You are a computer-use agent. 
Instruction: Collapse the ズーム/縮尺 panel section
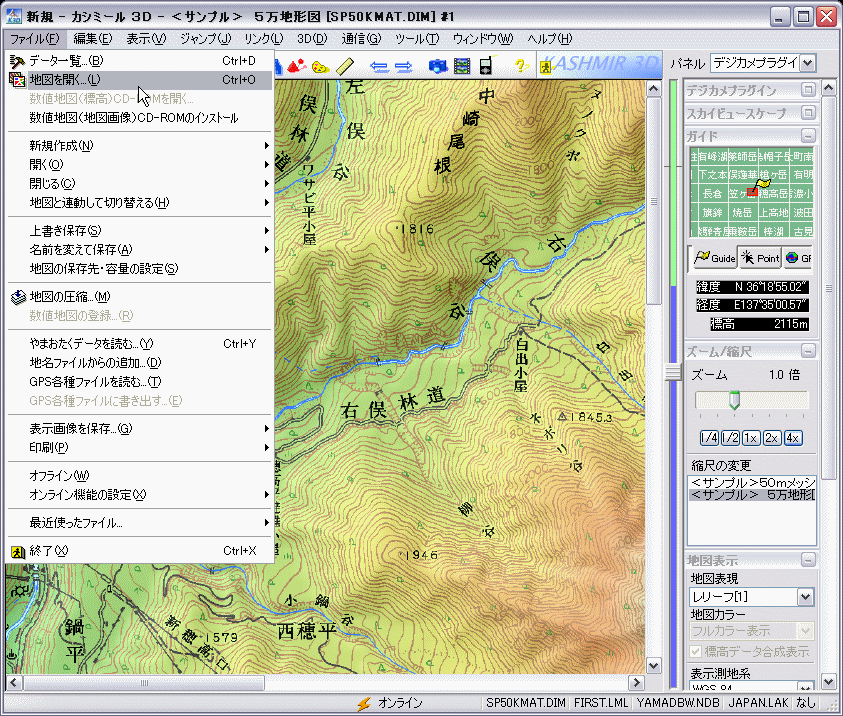click(x=808, y=352)
